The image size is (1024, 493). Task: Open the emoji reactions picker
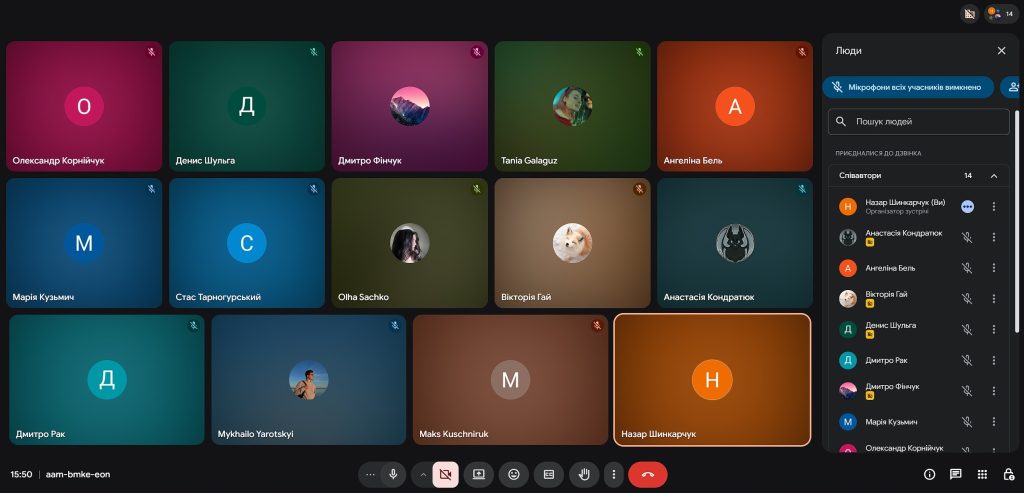[514, 474]
